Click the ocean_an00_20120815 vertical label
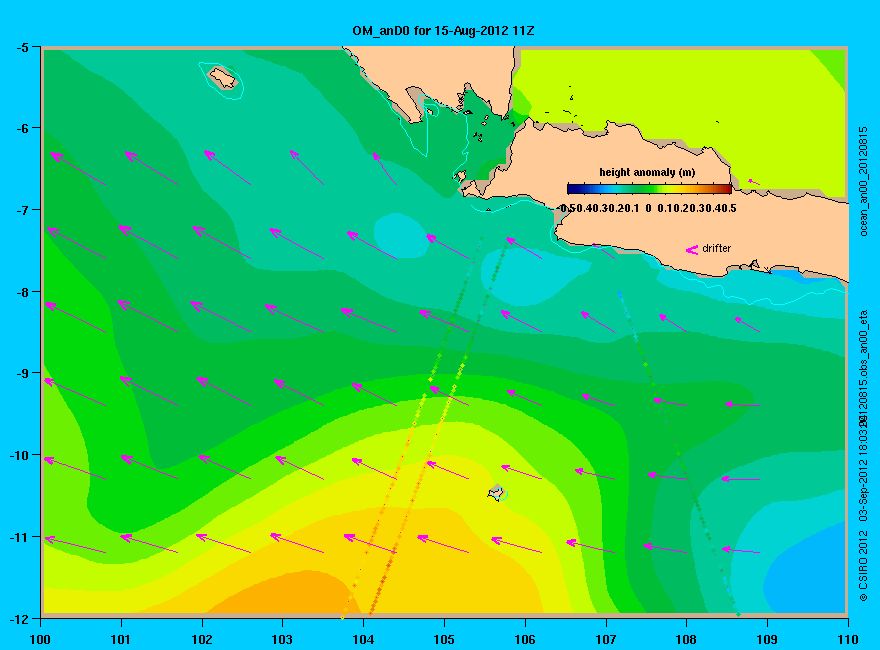Viewport: 880px width, 650px height. [x=864, y=181]
